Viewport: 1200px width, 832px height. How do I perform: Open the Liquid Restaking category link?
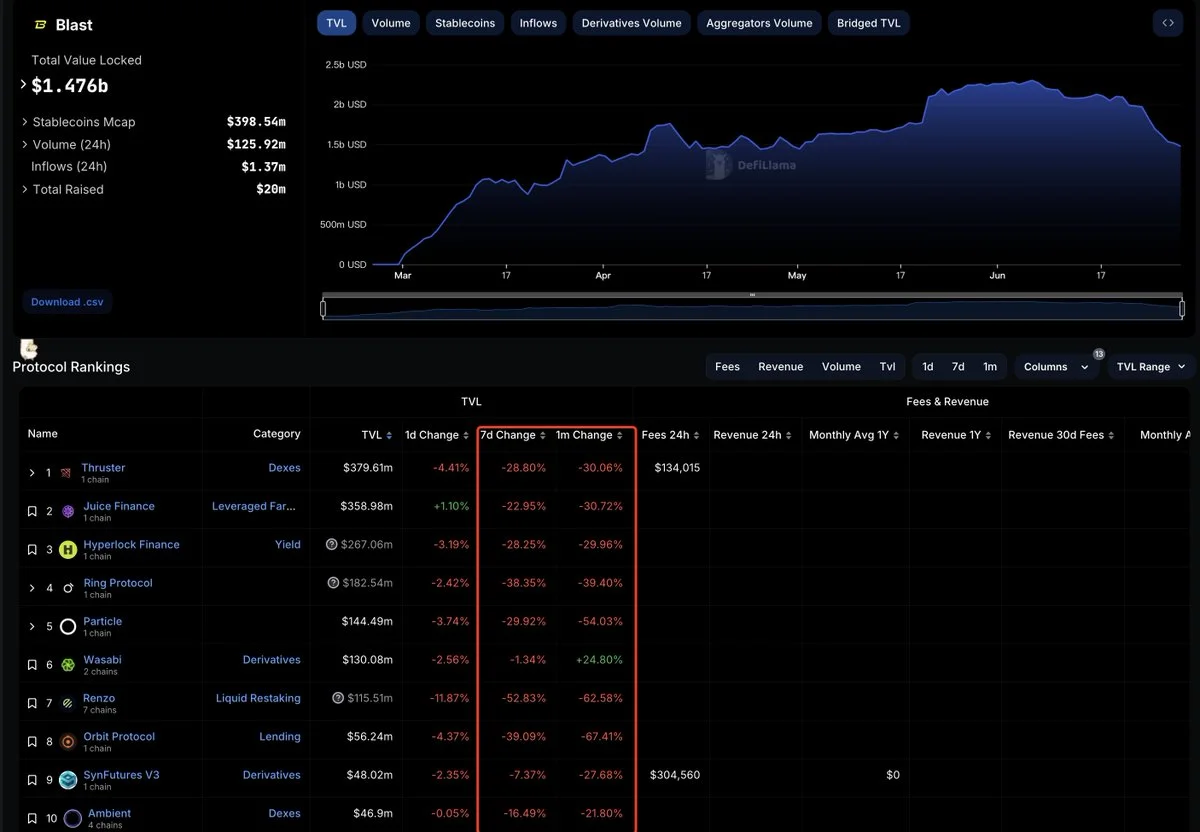point(258,698)
